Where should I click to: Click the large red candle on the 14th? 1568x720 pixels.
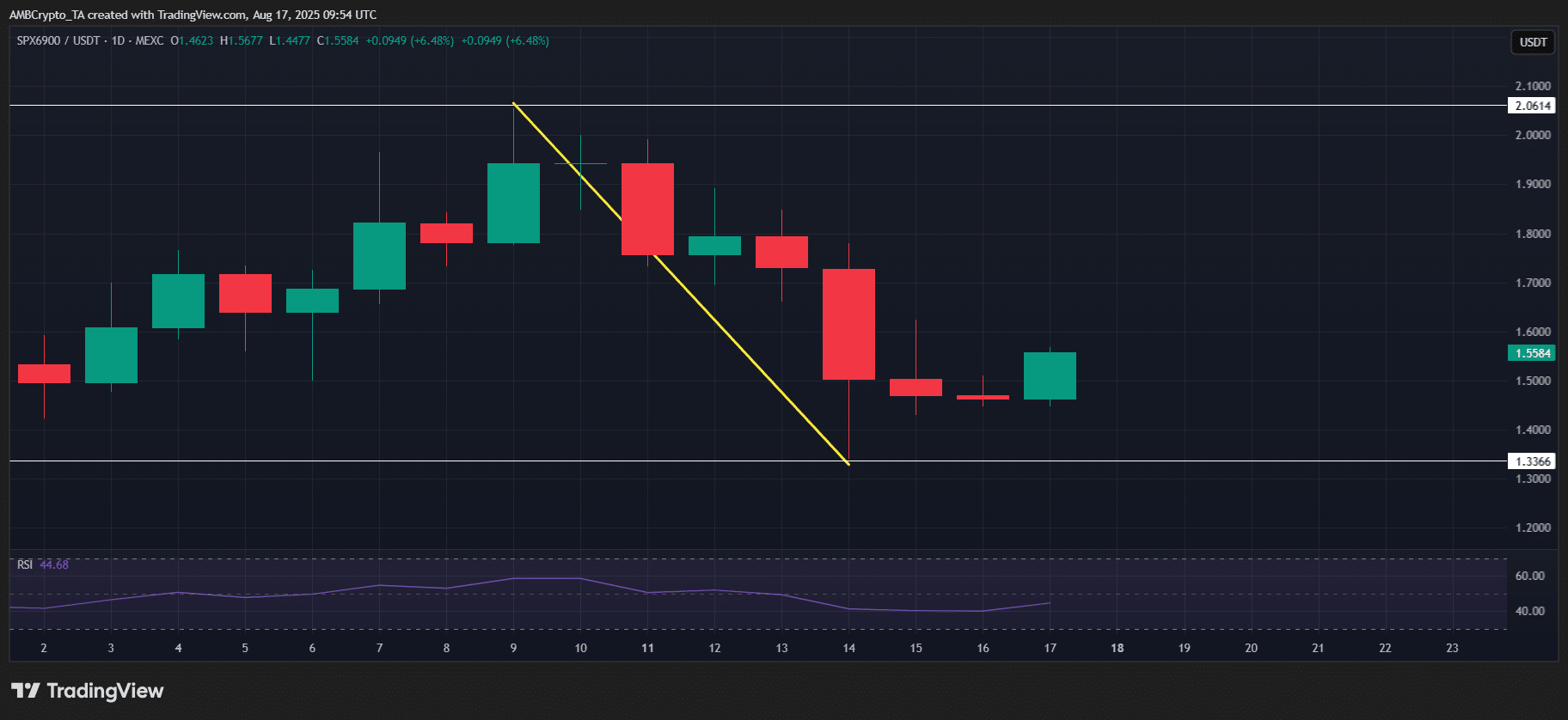pyautogui.click(x=848, y=324)
